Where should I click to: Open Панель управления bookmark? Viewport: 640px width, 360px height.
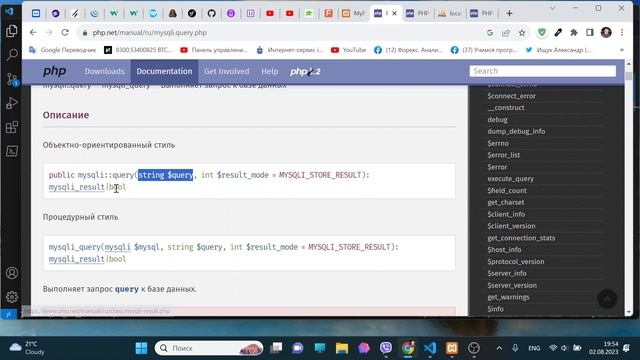point(214,50)
